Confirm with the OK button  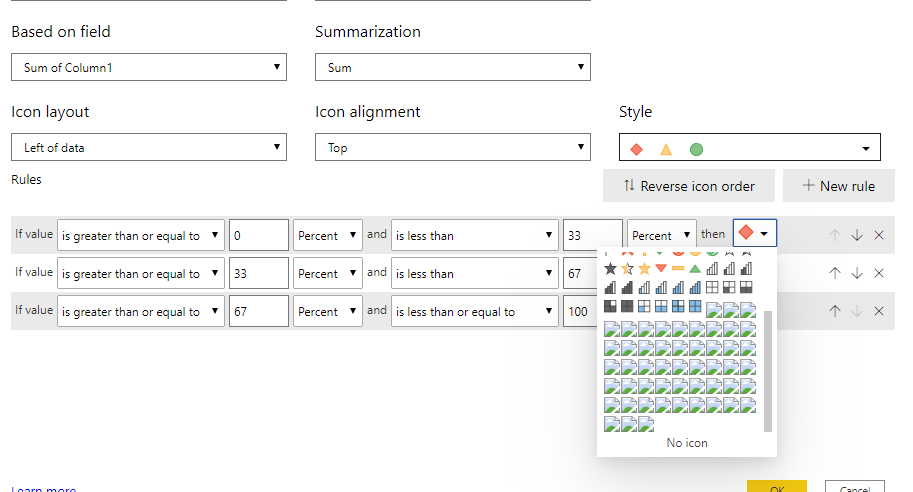[777, 487]
